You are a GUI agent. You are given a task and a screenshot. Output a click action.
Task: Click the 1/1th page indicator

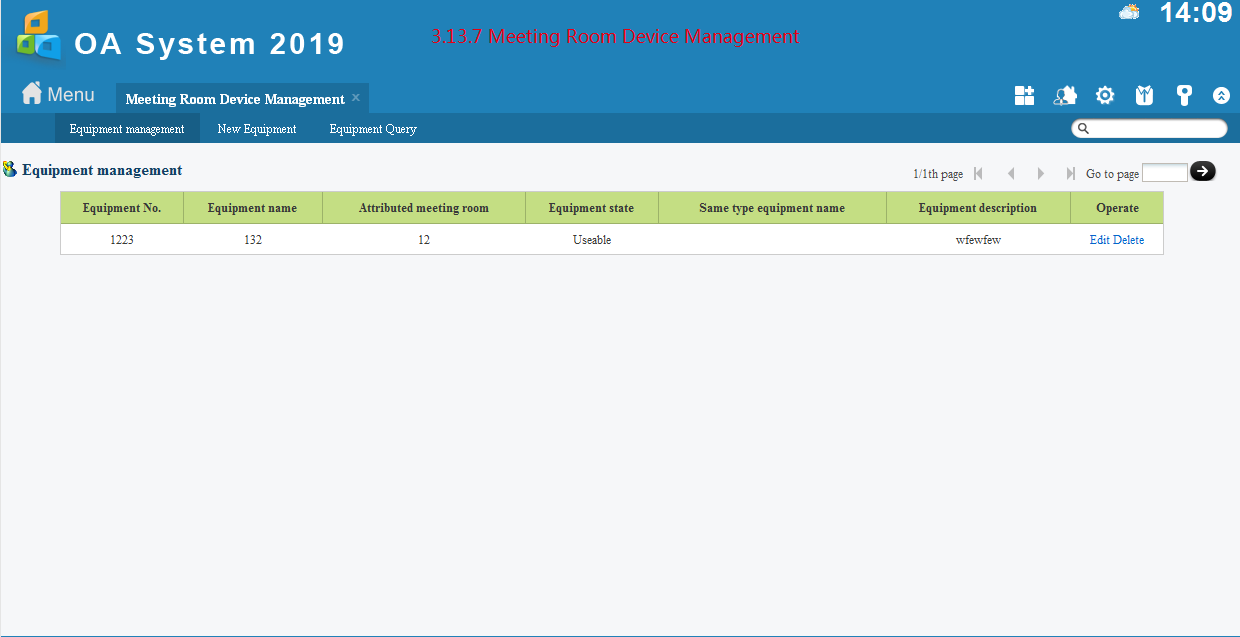(938, 174)
